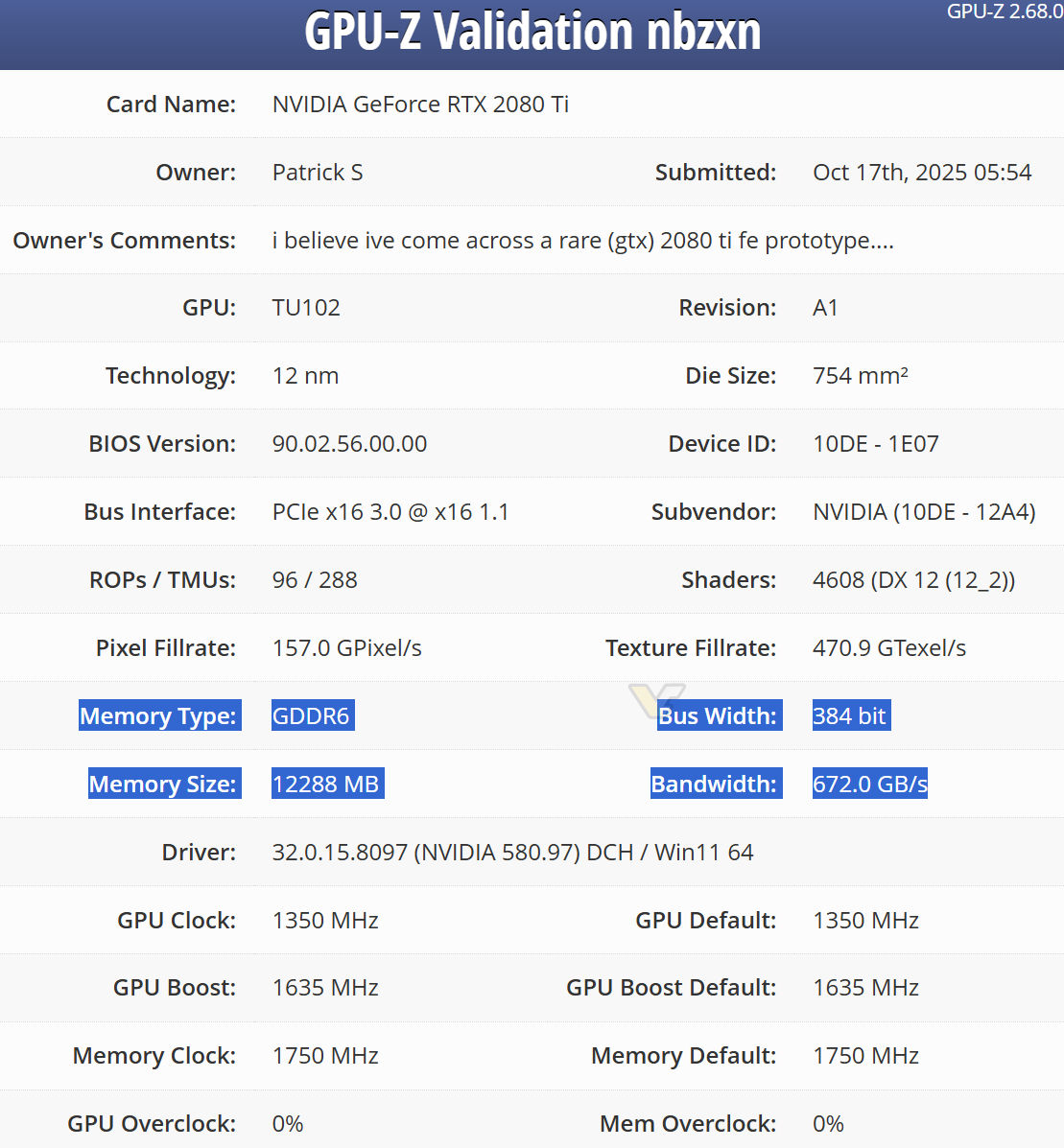The image size is (1064, 1148).
Task: Click the GPU Overclock 0% value
Action: coord(288,1123)
